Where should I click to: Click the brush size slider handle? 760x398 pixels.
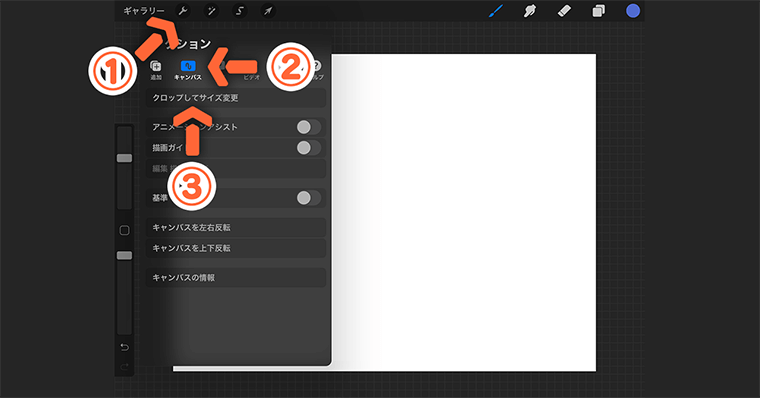(x=125, y=158)
